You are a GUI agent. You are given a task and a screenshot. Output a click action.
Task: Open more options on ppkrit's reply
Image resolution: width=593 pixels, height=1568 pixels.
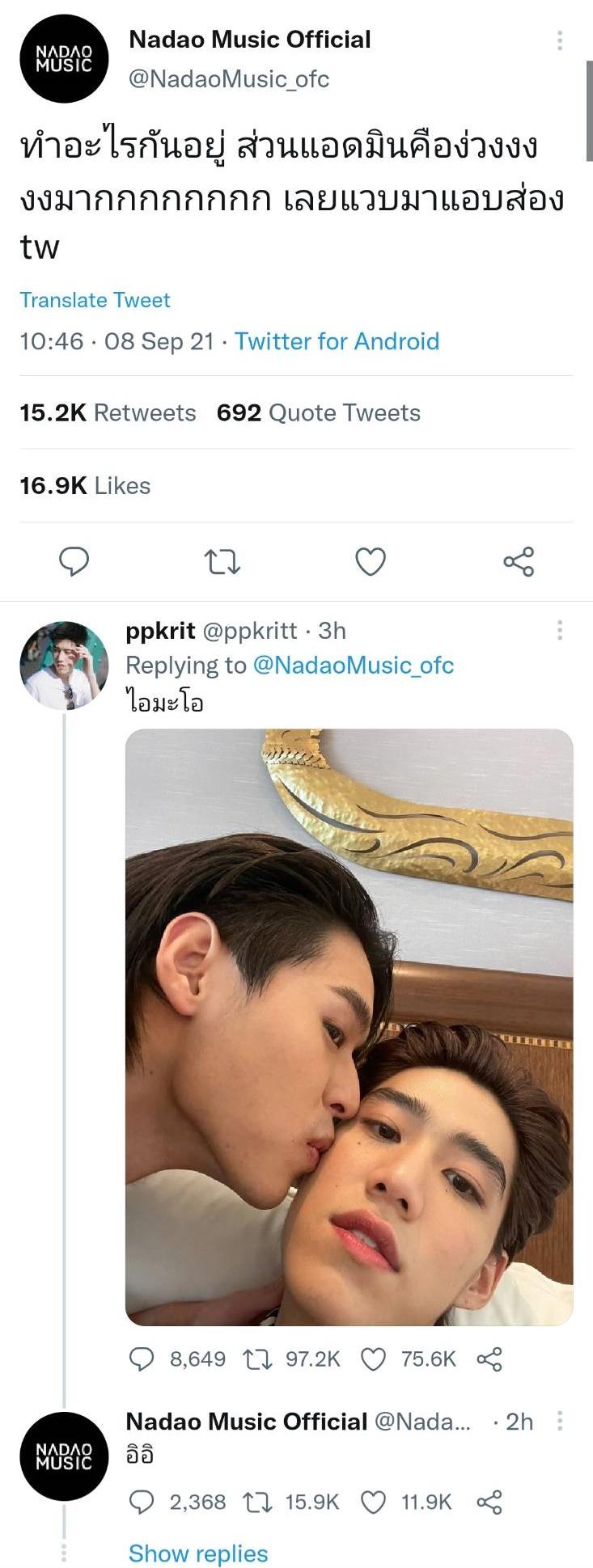coord(559,630)
